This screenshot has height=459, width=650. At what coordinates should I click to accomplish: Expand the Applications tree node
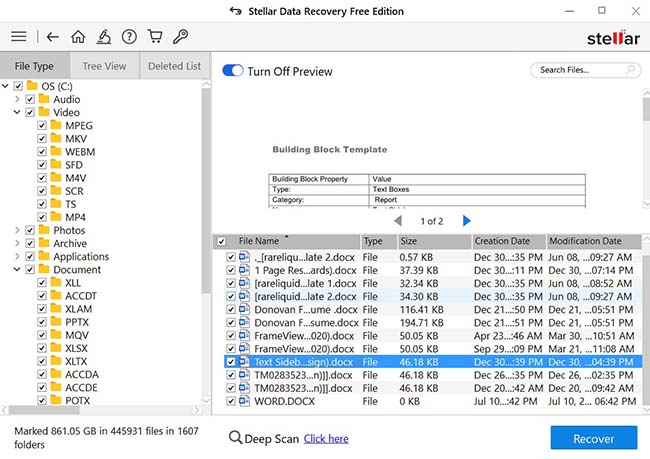click(17, 256)
